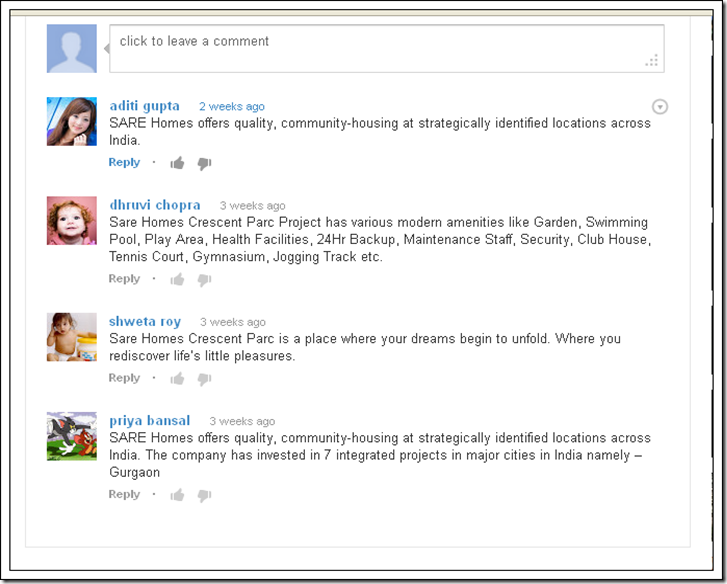Click priya bansal's '3 weeks ago' timestamp
Viewport: 727px width, 584px height.
(x=242, y=421)
